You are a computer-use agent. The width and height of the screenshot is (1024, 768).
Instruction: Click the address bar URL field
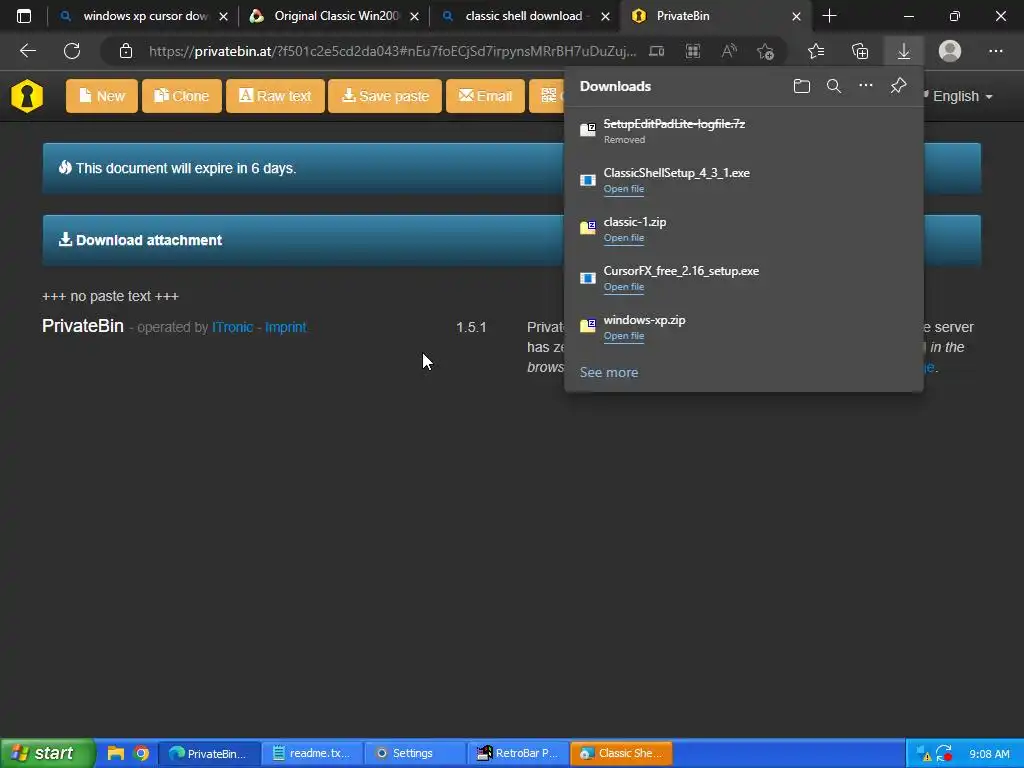(x=392, y=51)
